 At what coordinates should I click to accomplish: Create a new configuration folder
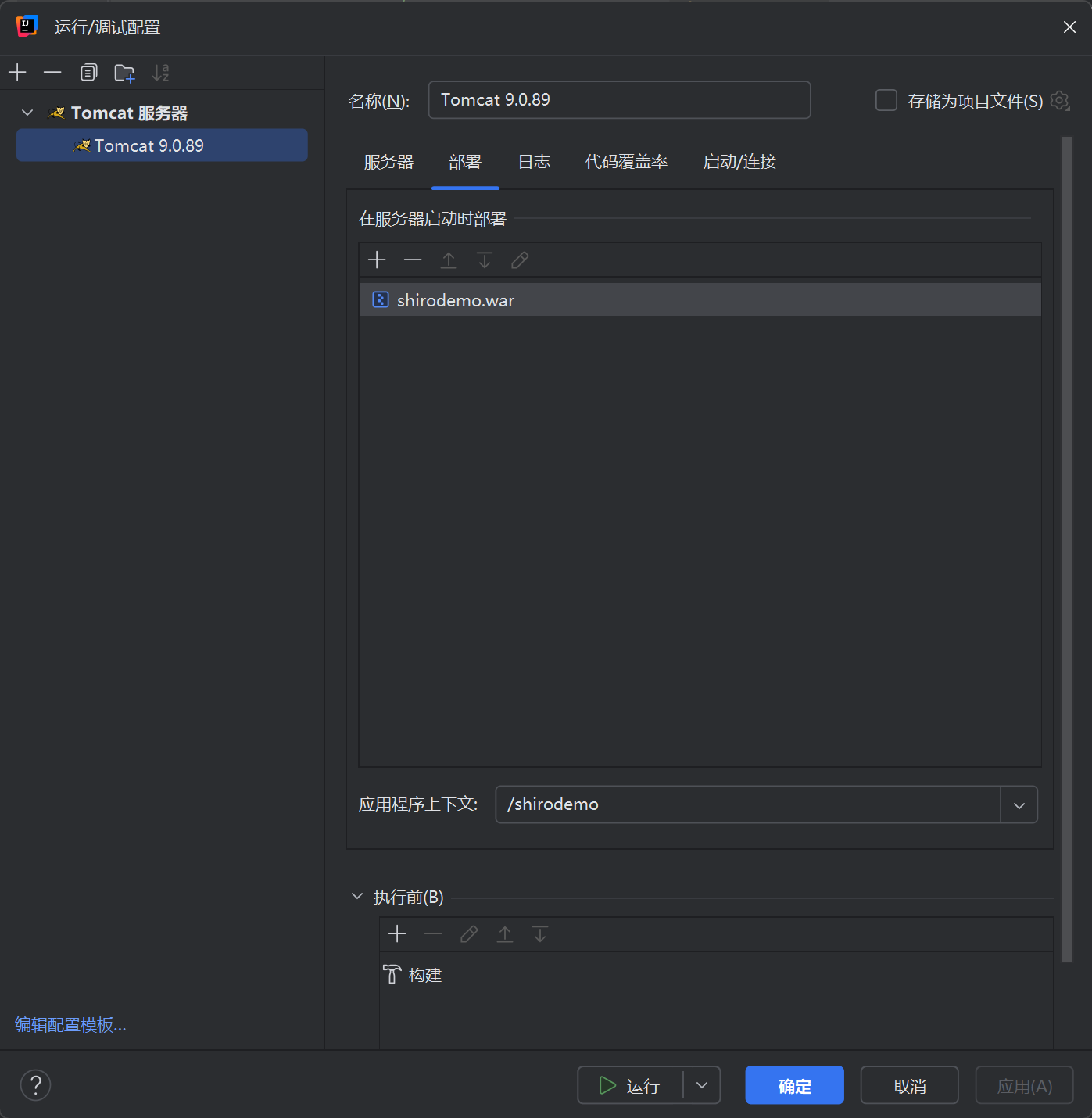click(124, 73)
